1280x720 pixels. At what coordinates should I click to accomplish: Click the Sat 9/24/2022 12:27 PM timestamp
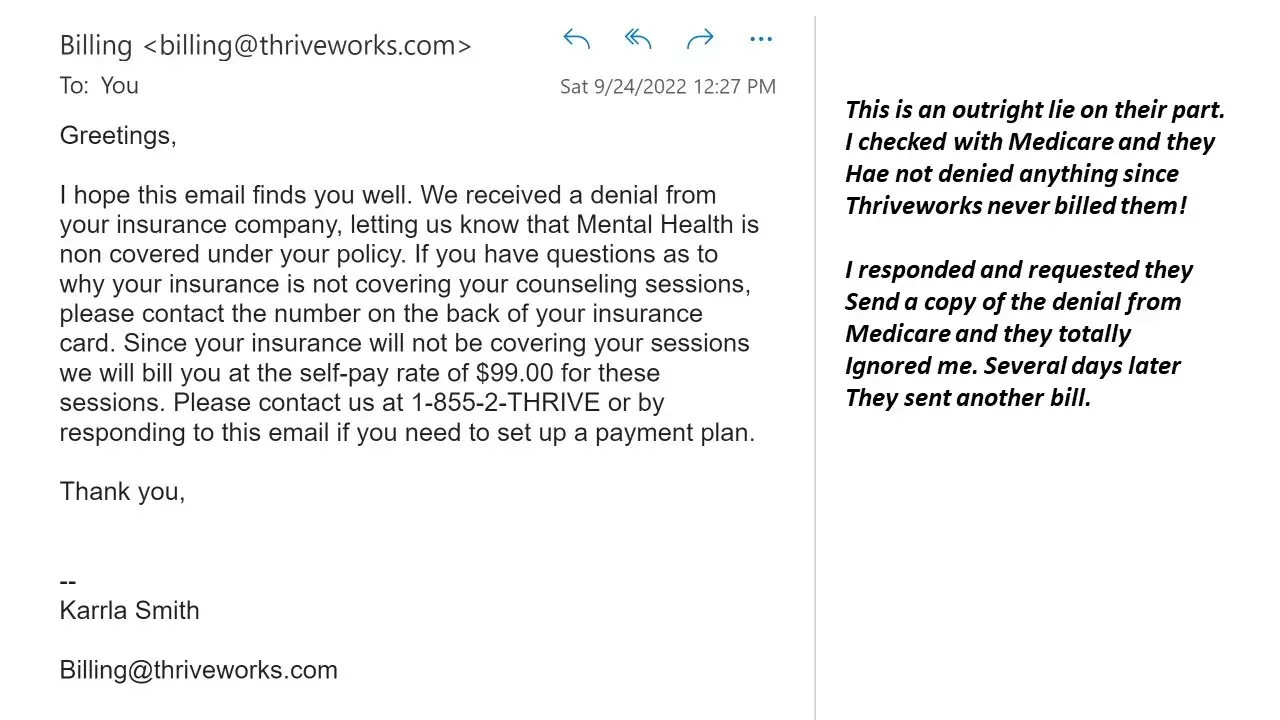click(x=667, y=87)
